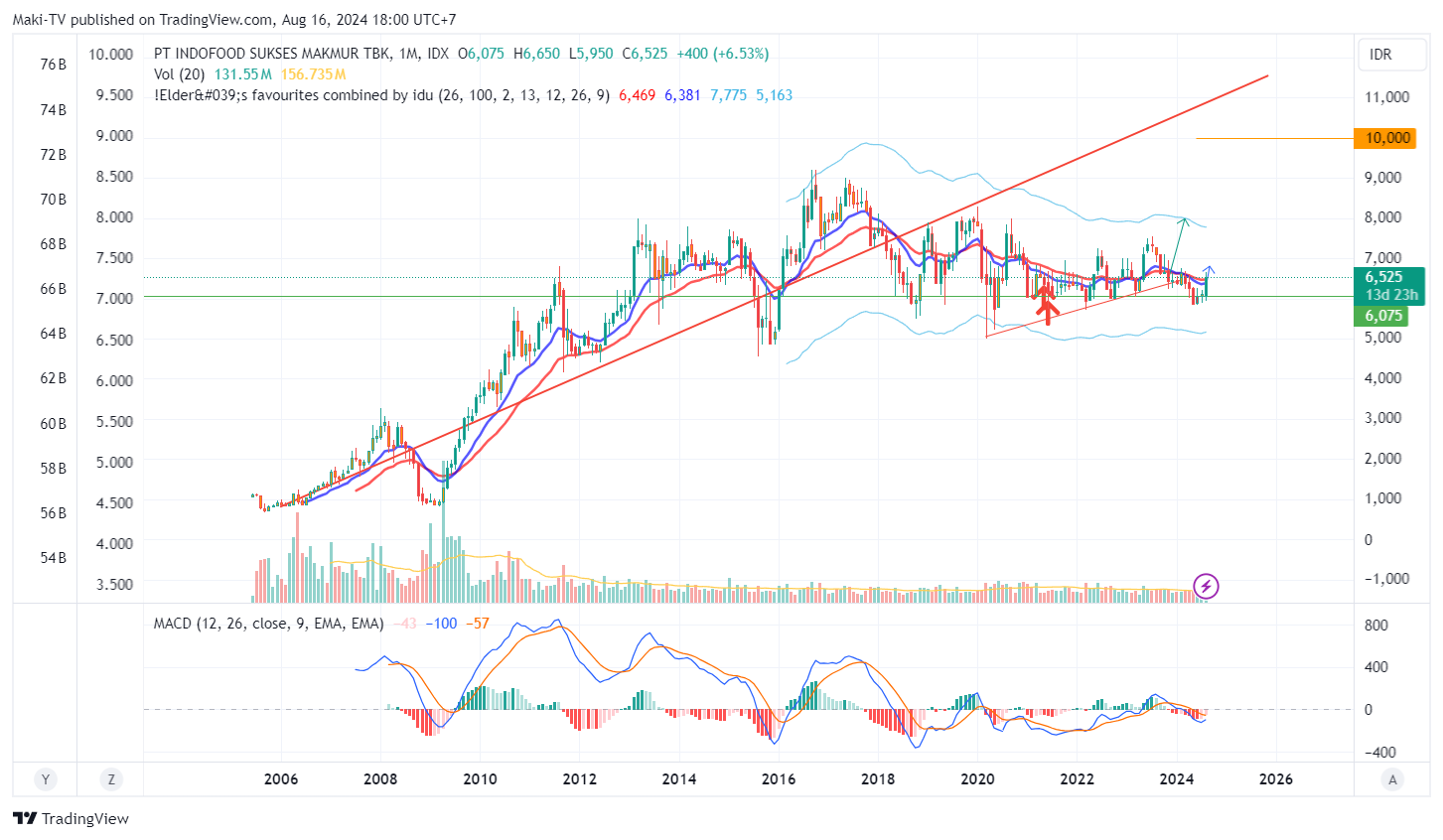The height and width of the screenshot is (840, 1443).
Task: Click the TradingView logo
Action: (x=72, y=819)
